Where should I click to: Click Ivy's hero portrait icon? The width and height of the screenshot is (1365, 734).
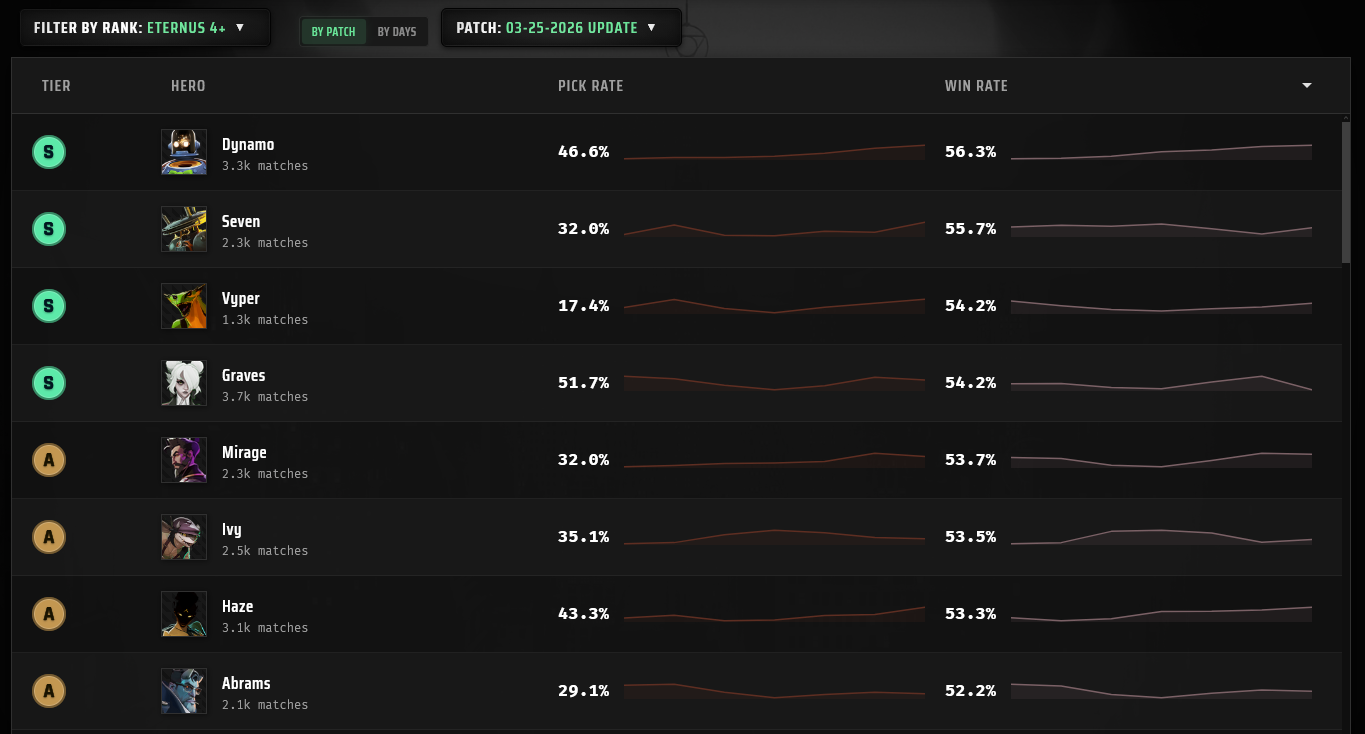pos(184,537)
